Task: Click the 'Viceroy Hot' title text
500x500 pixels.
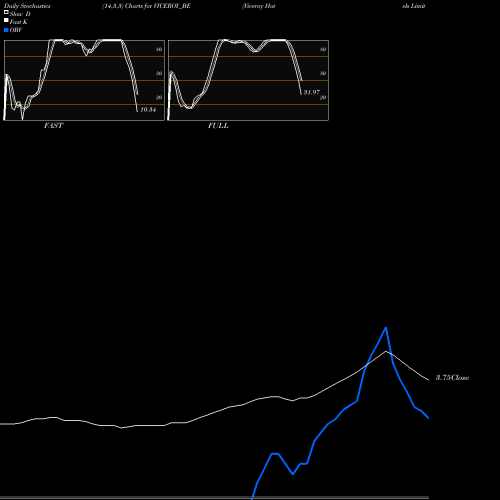Action: [x=259, y=6]
